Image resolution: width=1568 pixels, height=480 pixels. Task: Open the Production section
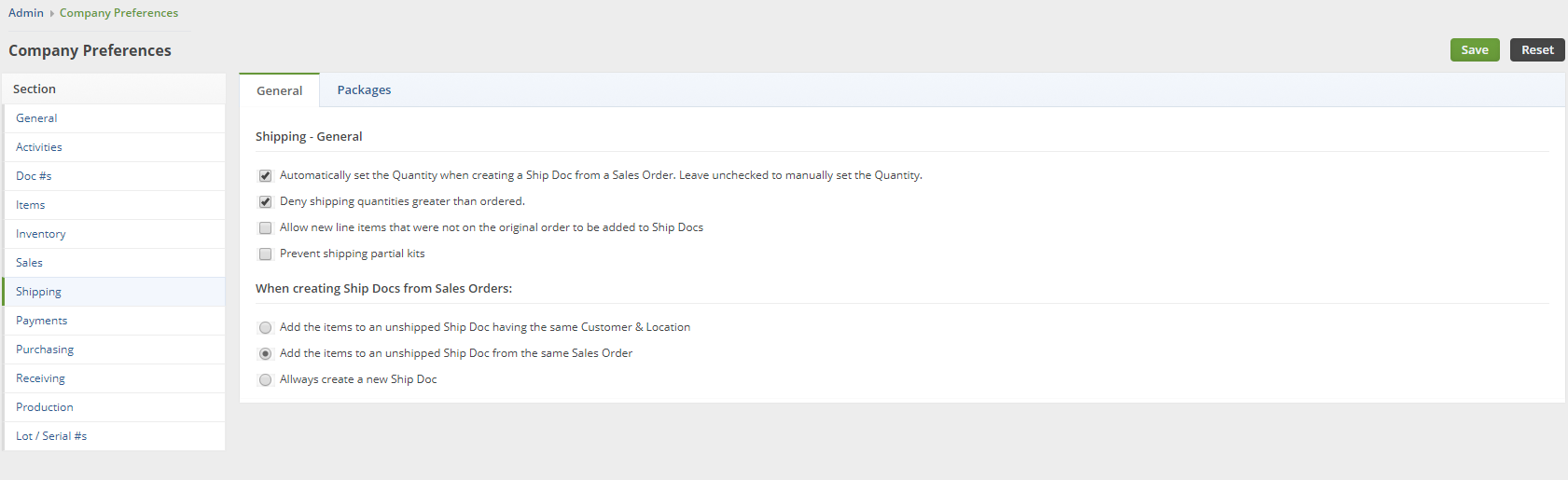pos(45,407)
